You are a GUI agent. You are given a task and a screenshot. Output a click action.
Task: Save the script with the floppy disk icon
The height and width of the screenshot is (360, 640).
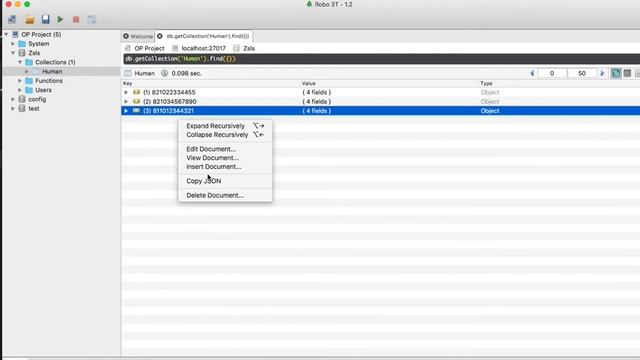tap(45, 19)
